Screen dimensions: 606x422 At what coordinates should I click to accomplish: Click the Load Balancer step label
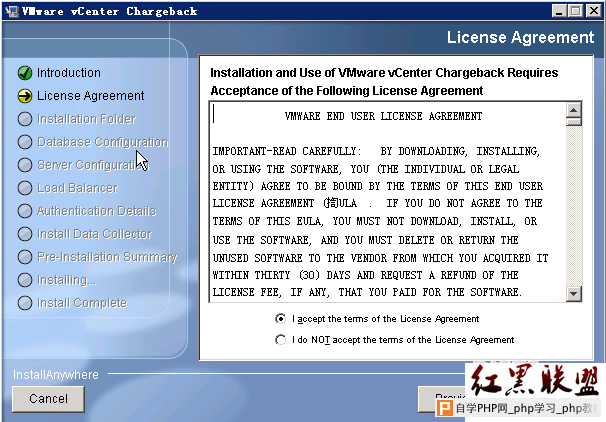point(77,188)
